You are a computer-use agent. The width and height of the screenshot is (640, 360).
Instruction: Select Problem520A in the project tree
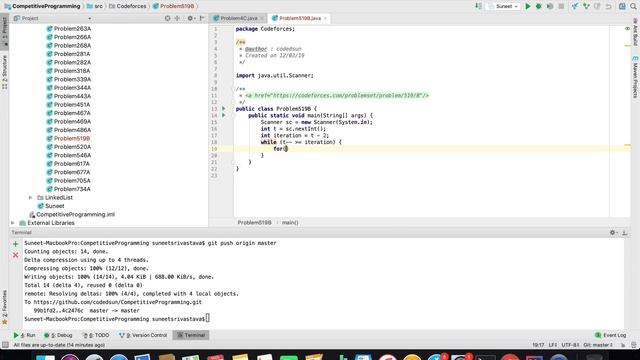(69, 147)
